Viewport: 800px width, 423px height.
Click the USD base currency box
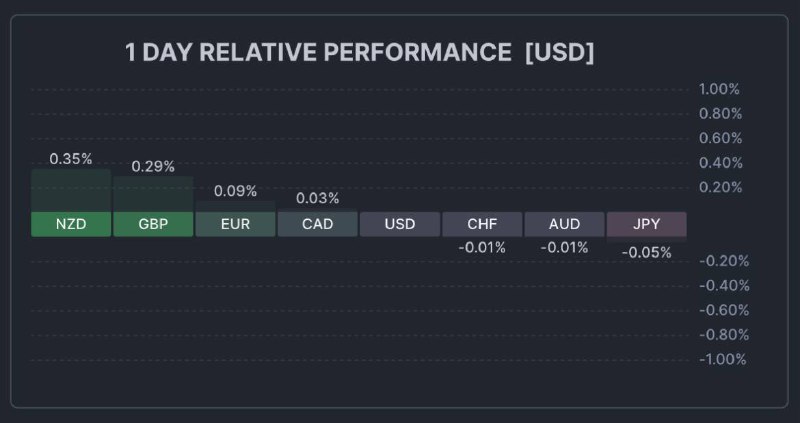[x=400, y=224]
